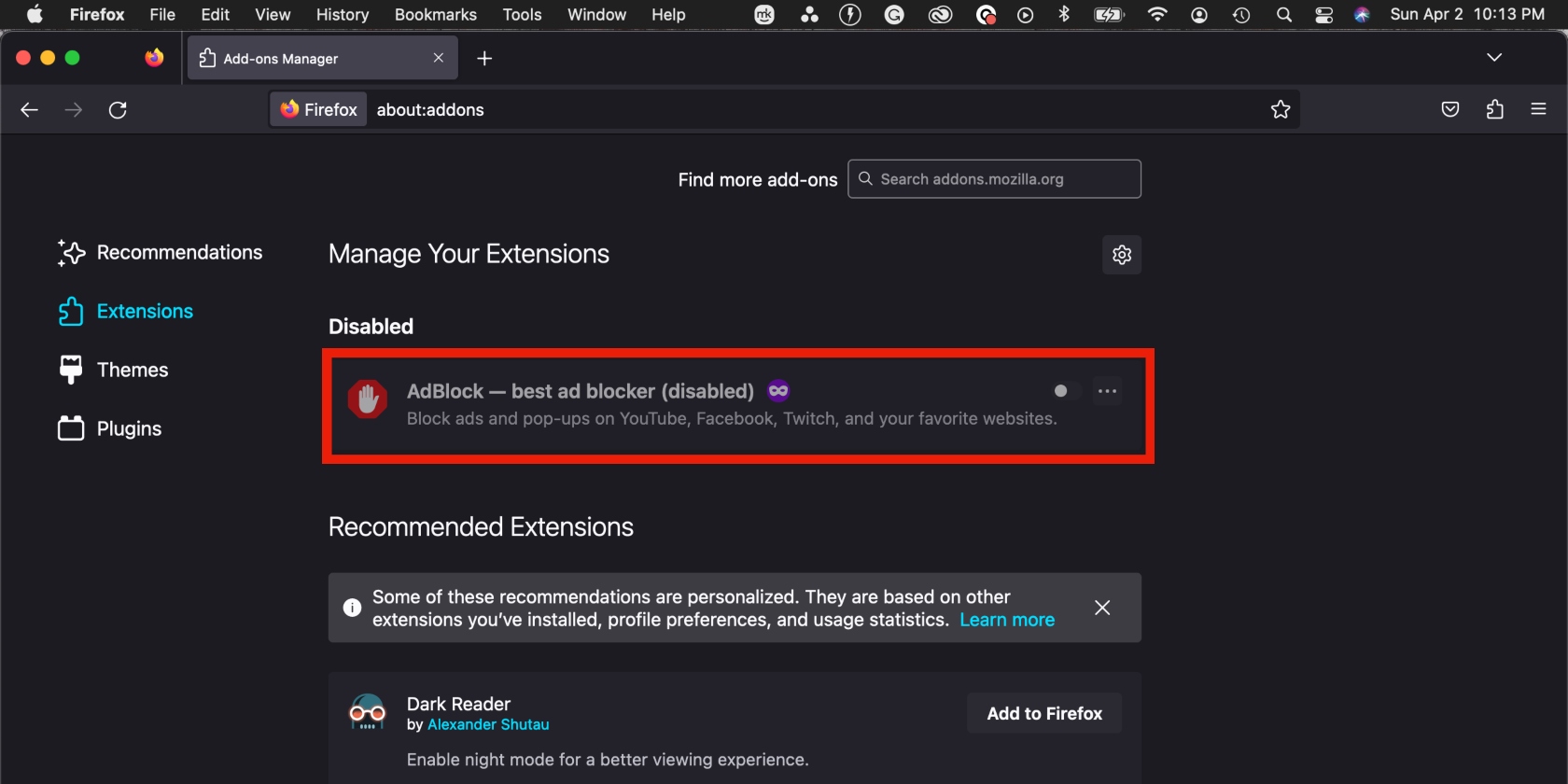Add Dark Reader to Firefox

(1044, 713)
